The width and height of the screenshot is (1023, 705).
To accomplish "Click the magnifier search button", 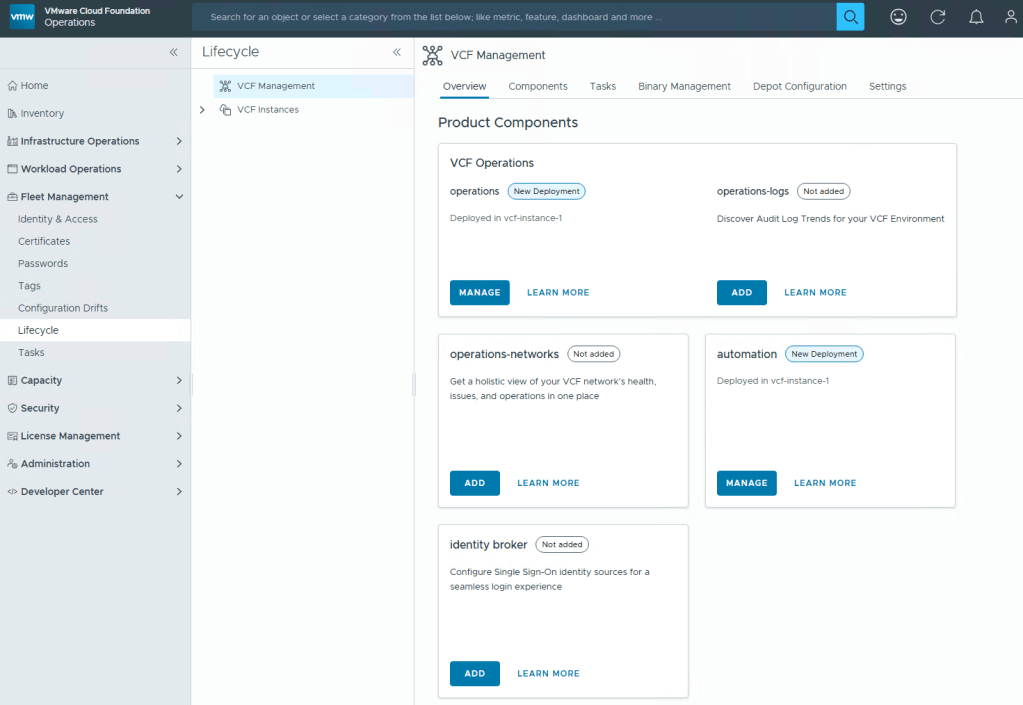I will pos(850,17).
